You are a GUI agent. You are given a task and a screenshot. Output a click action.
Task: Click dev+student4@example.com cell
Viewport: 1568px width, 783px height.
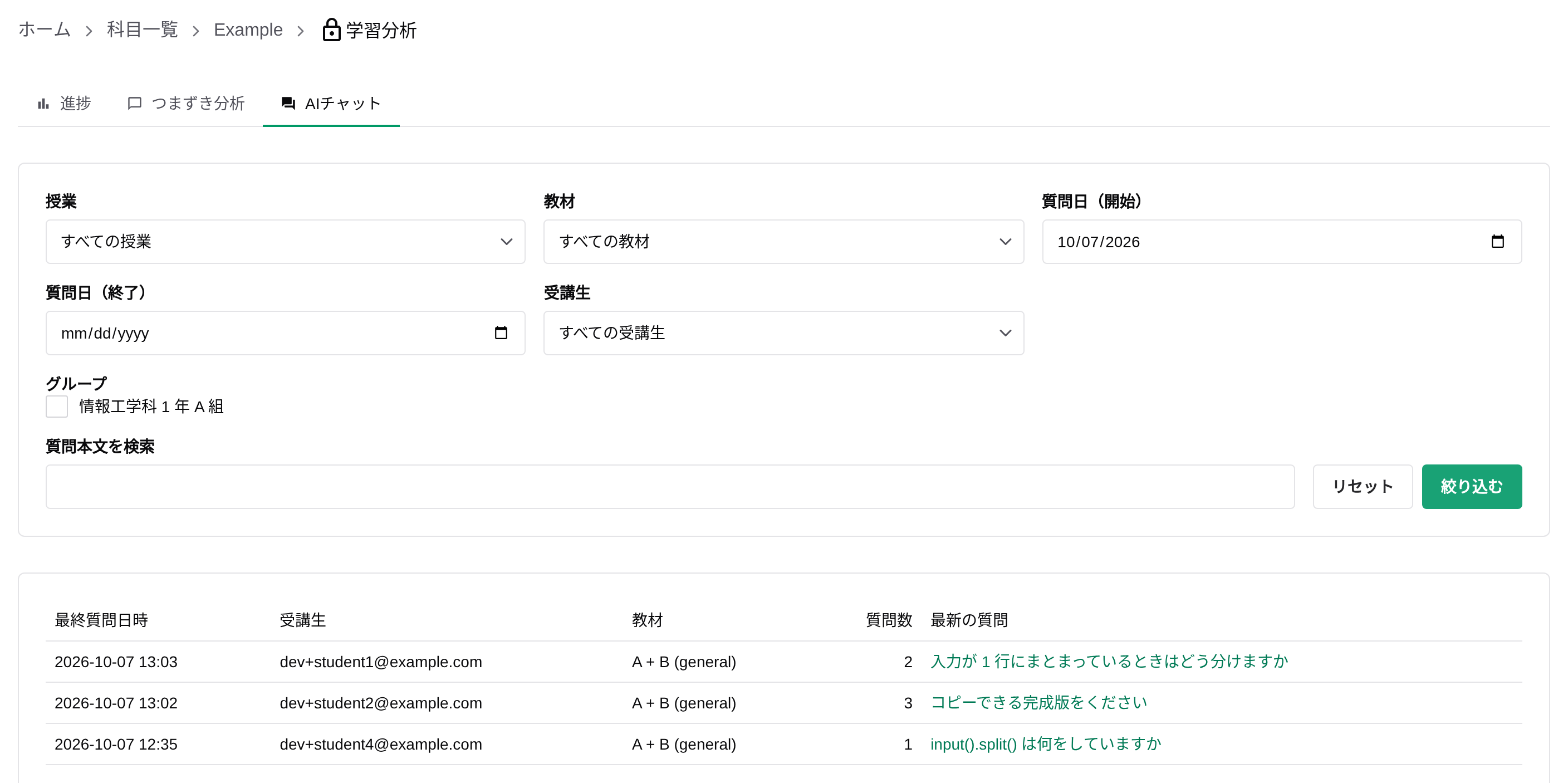tap(380, 744)
